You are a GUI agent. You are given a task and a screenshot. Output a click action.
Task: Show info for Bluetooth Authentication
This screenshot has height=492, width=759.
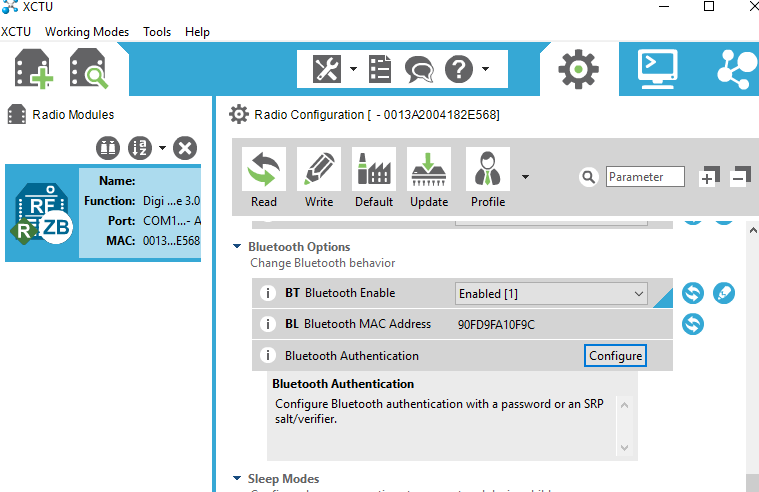click(268, 355)
